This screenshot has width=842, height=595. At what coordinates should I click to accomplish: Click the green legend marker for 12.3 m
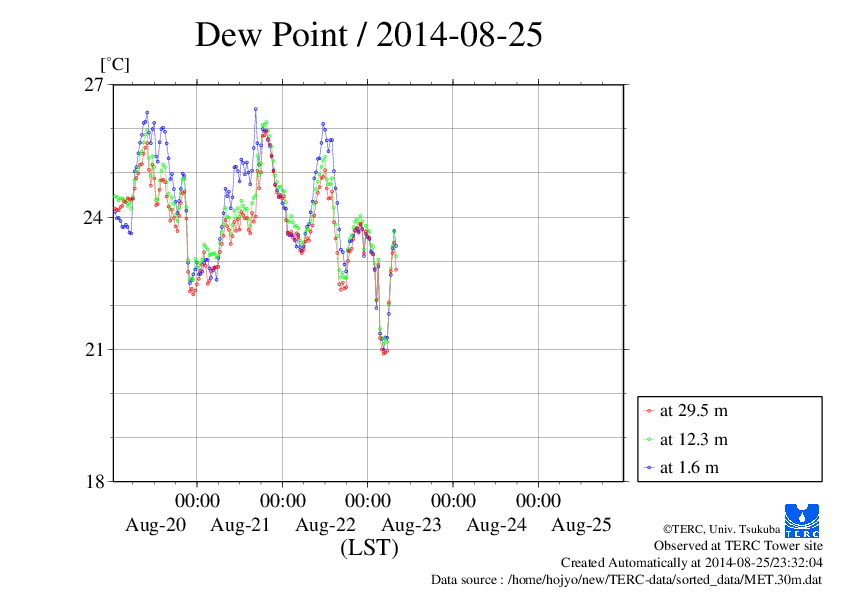click(649, 440)
